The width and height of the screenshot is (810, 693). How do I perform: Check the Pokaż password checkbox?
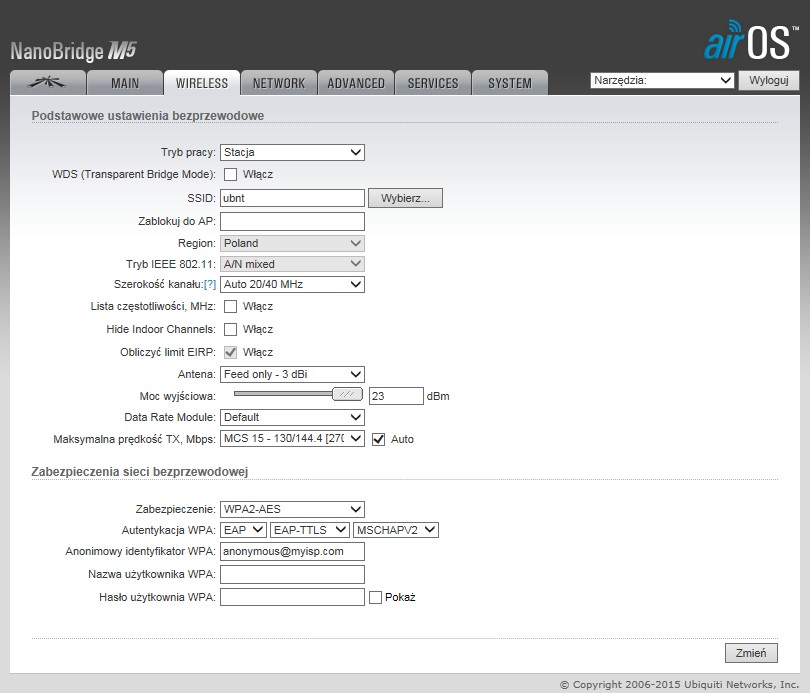tap(376, 597)
